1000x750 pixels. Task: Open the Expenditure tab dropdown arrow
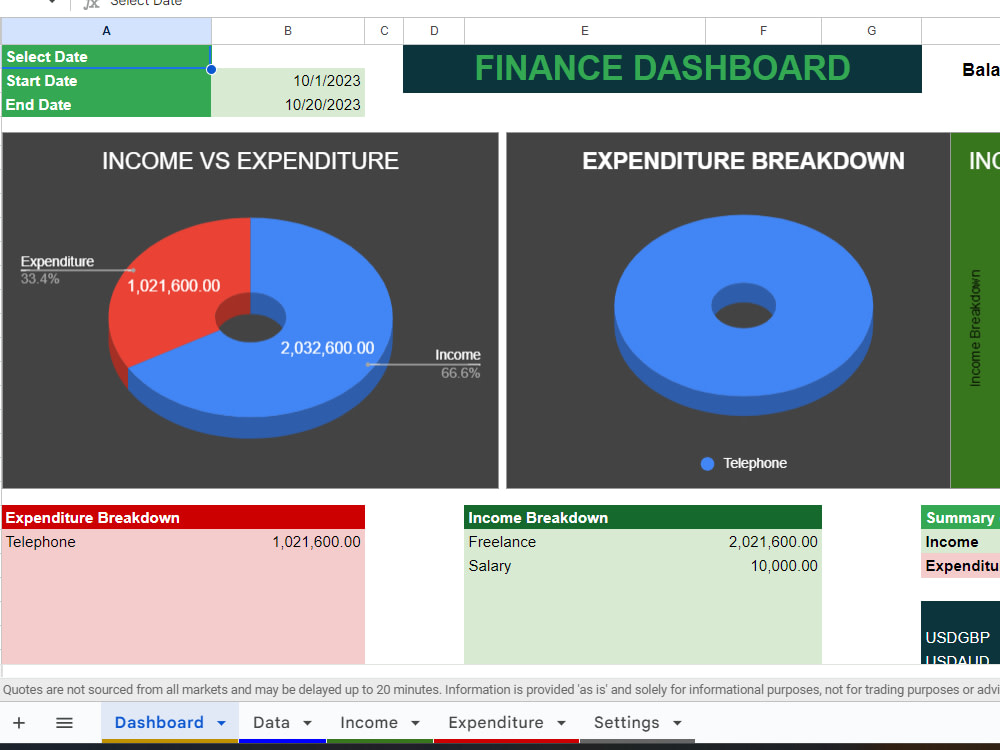point(561,723)
